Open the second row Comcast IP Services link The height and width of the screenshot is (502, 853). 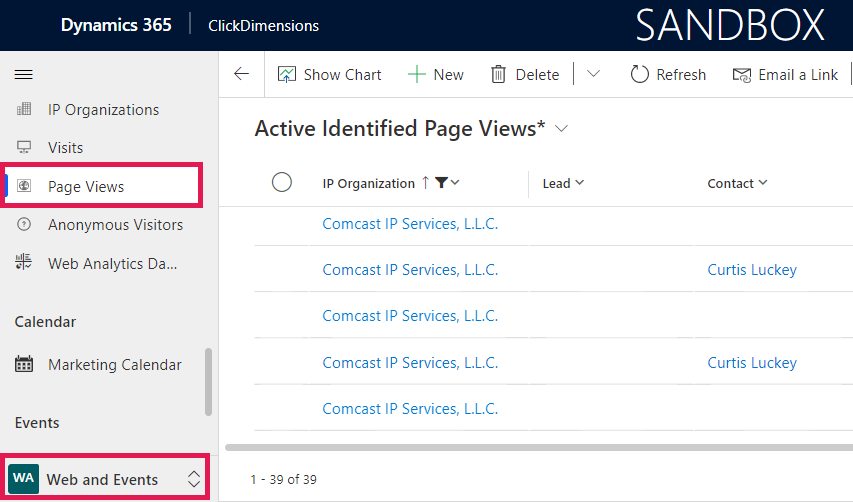410,270
